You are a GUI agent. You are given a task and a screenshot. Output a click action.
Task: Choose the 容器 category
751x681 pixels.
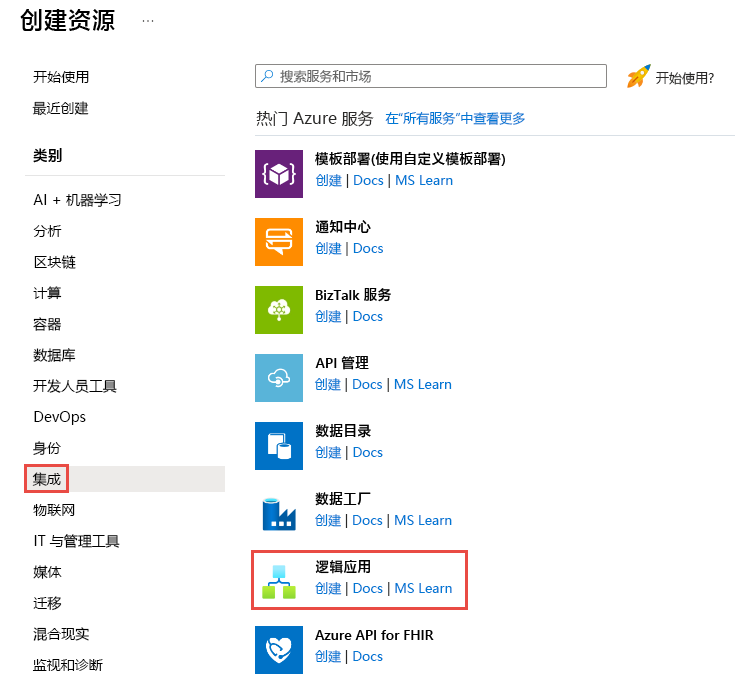coord(47,324)
